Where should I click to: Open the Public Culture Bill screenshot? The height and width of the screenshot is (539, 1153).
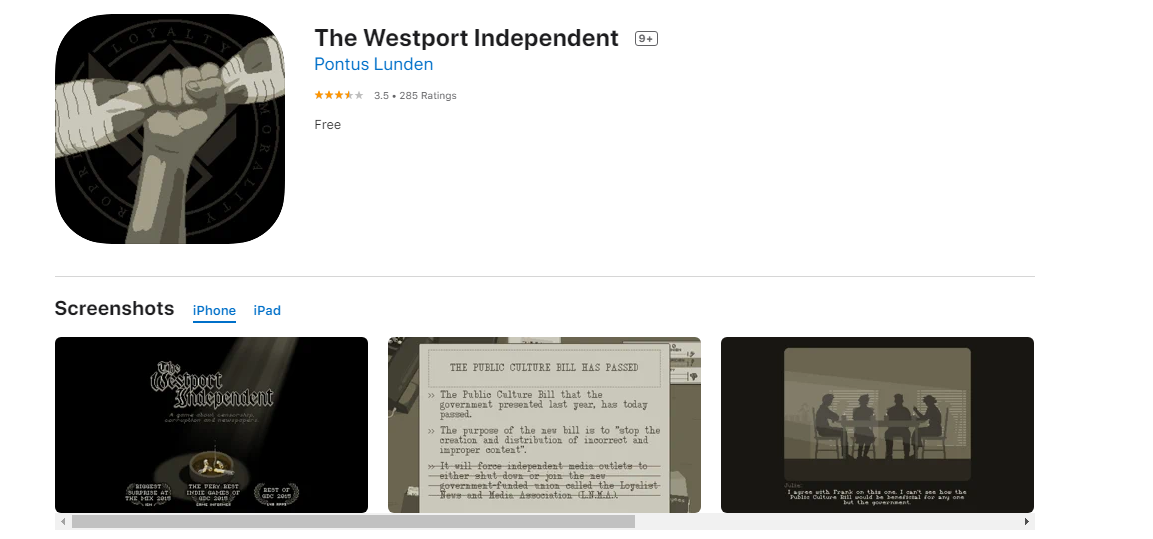(x=544, y=424)
